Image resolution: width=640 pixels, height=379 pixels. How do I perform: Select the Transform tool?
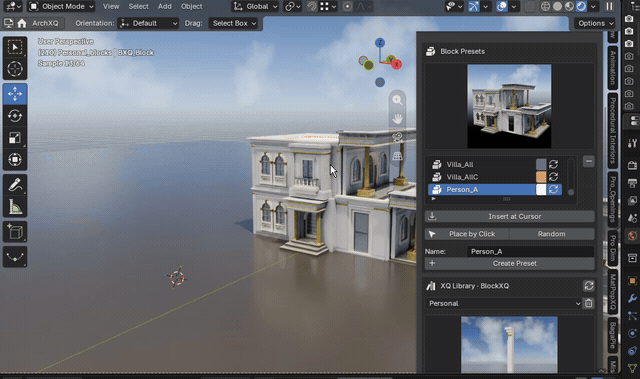point(15,160)
